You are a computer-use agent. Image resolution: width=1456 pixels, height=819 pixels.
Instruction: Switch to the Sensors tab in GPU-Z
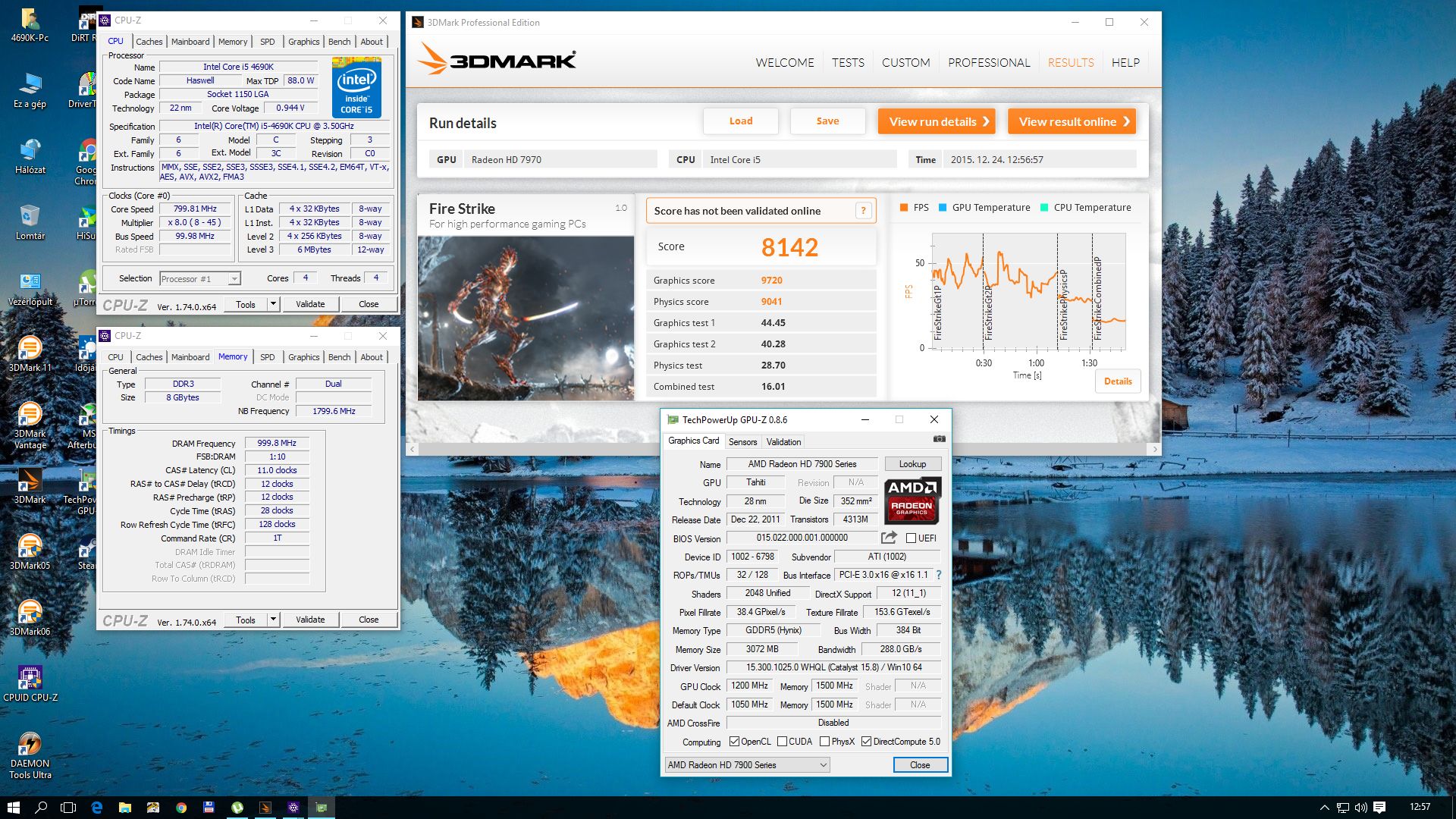[x=742, y=442]
